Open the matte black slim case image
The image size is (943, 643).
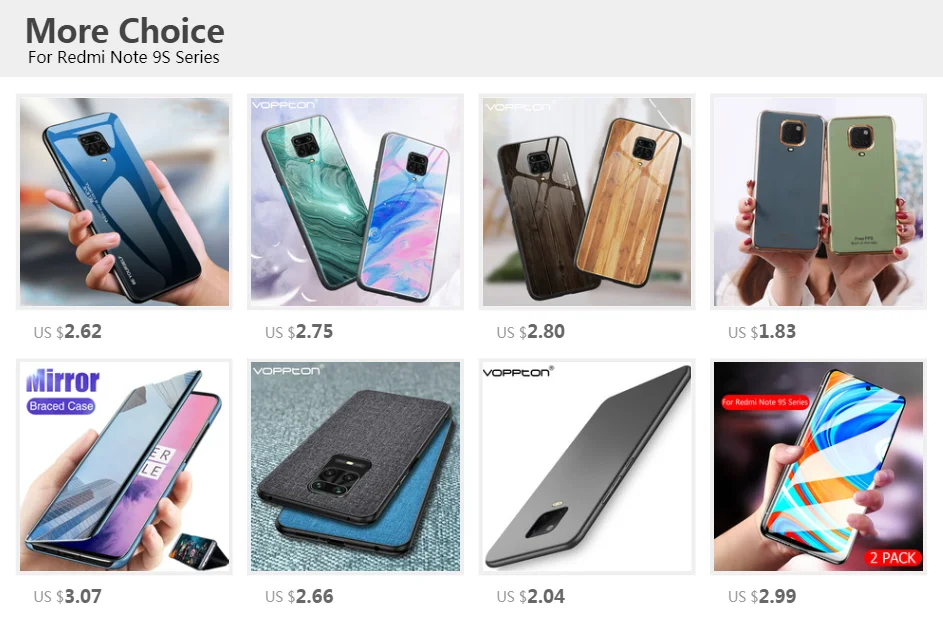[x=586, y=466]
